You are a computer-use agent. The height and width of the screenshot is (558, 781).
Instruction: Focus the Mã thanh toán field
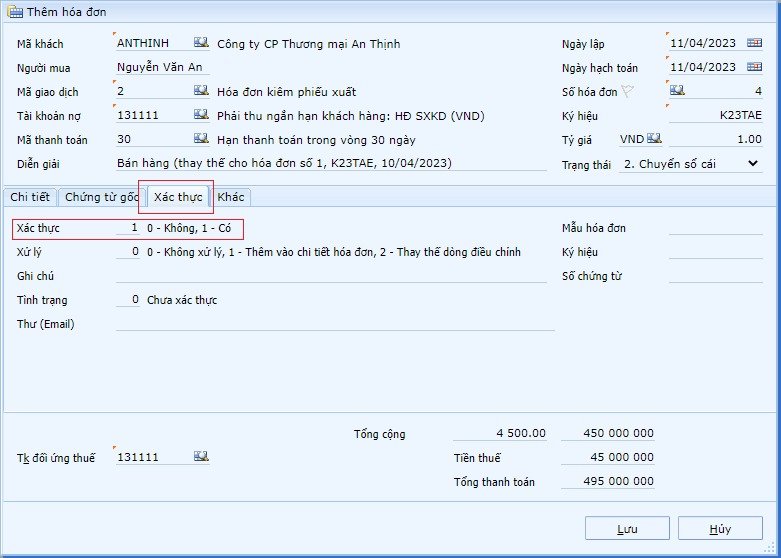coord(154,139)
